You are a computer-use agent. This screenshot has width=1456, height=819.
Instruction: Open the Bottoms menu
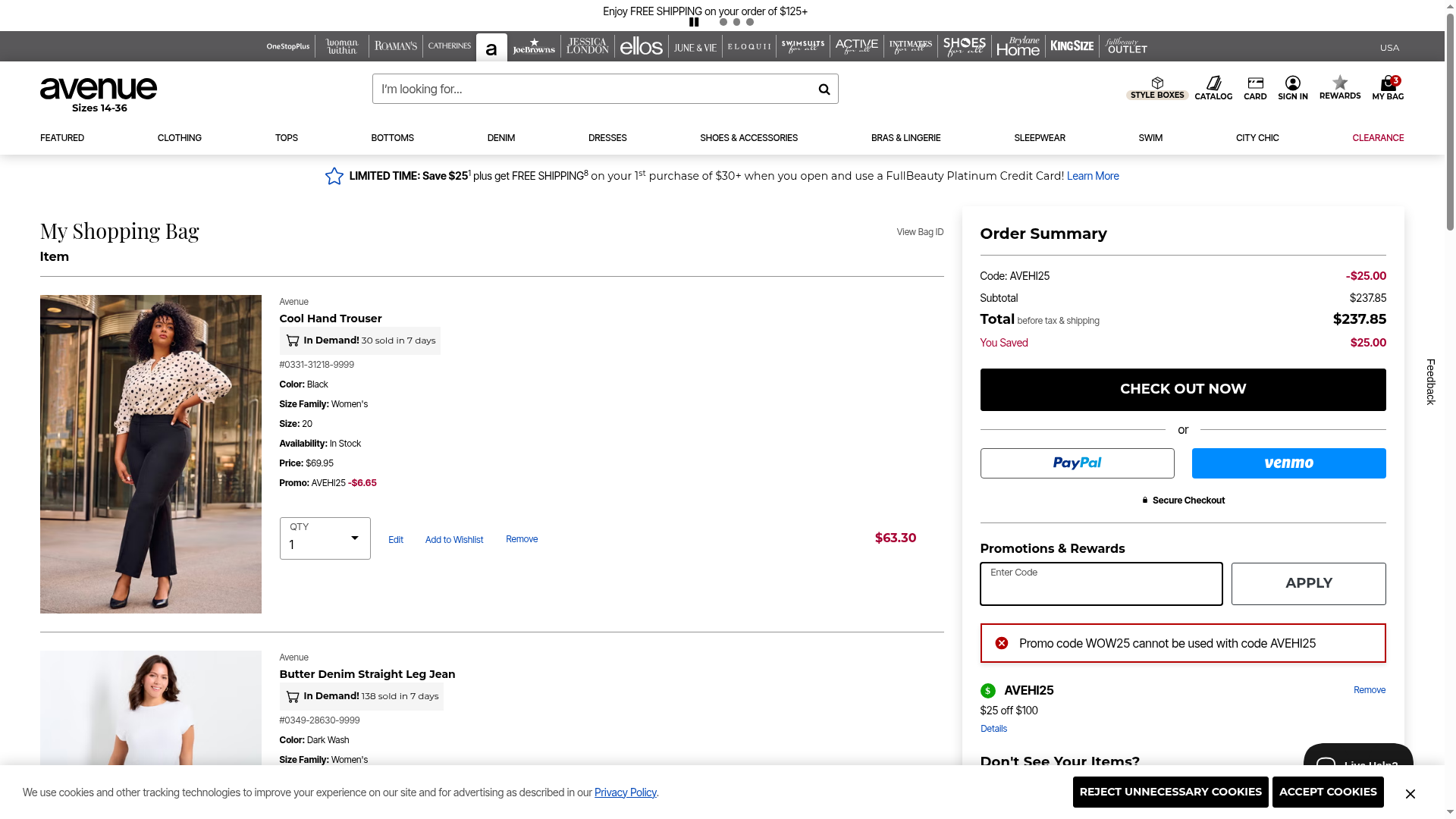coord(392,138)
